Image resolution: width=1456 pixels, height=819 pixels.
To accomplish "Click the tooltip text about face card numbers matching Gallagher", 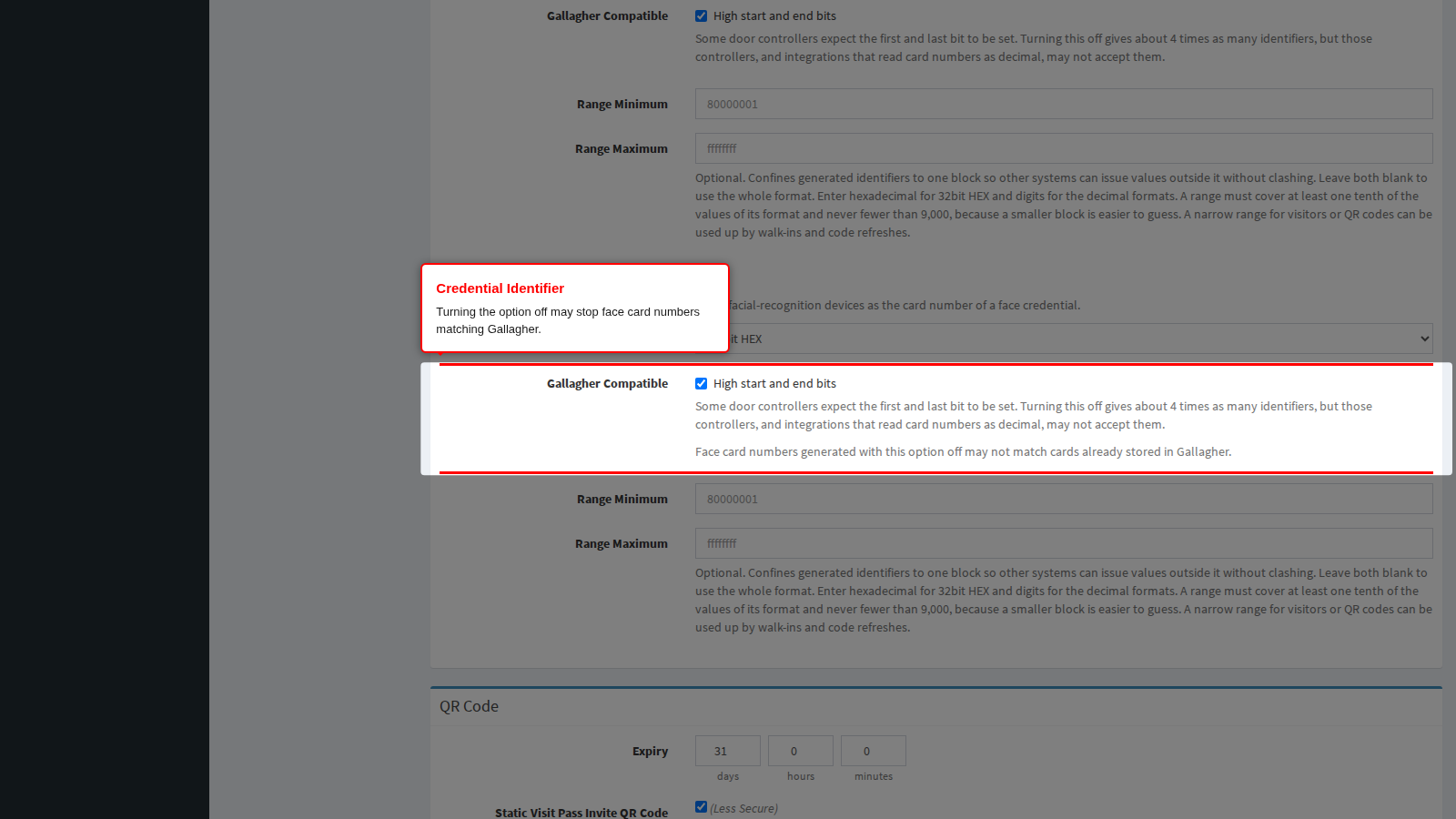I will click(568, 320).
